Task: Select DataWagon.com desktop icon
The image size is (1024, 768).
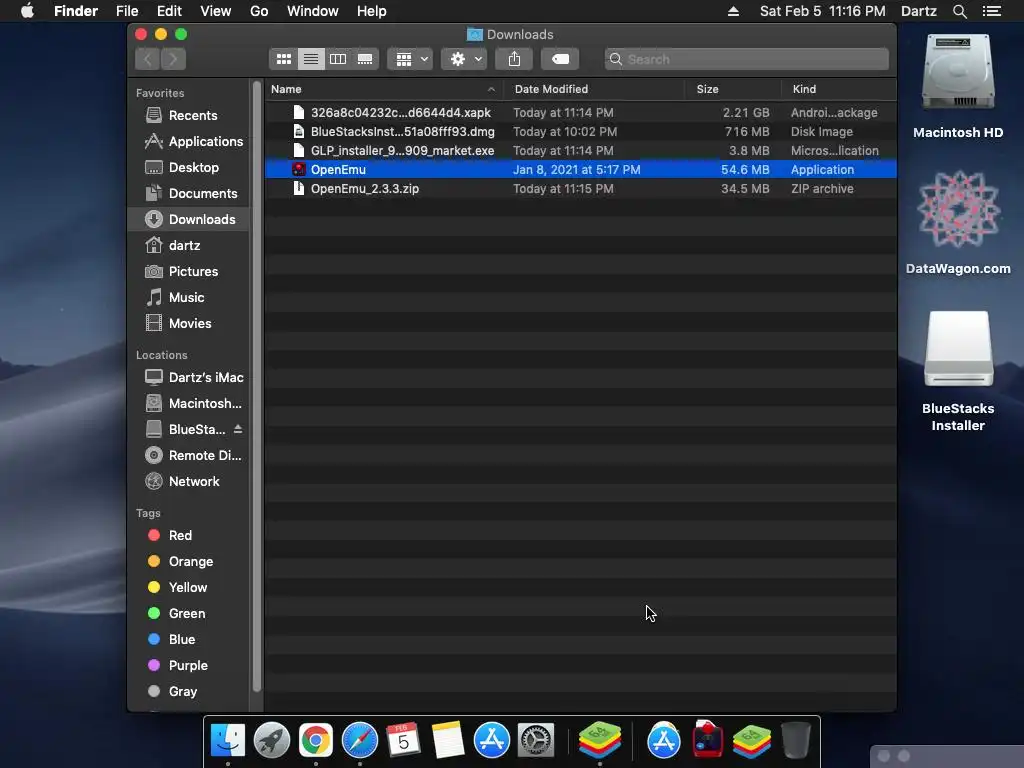Action: pyautogui.click(x=957, y=222)
